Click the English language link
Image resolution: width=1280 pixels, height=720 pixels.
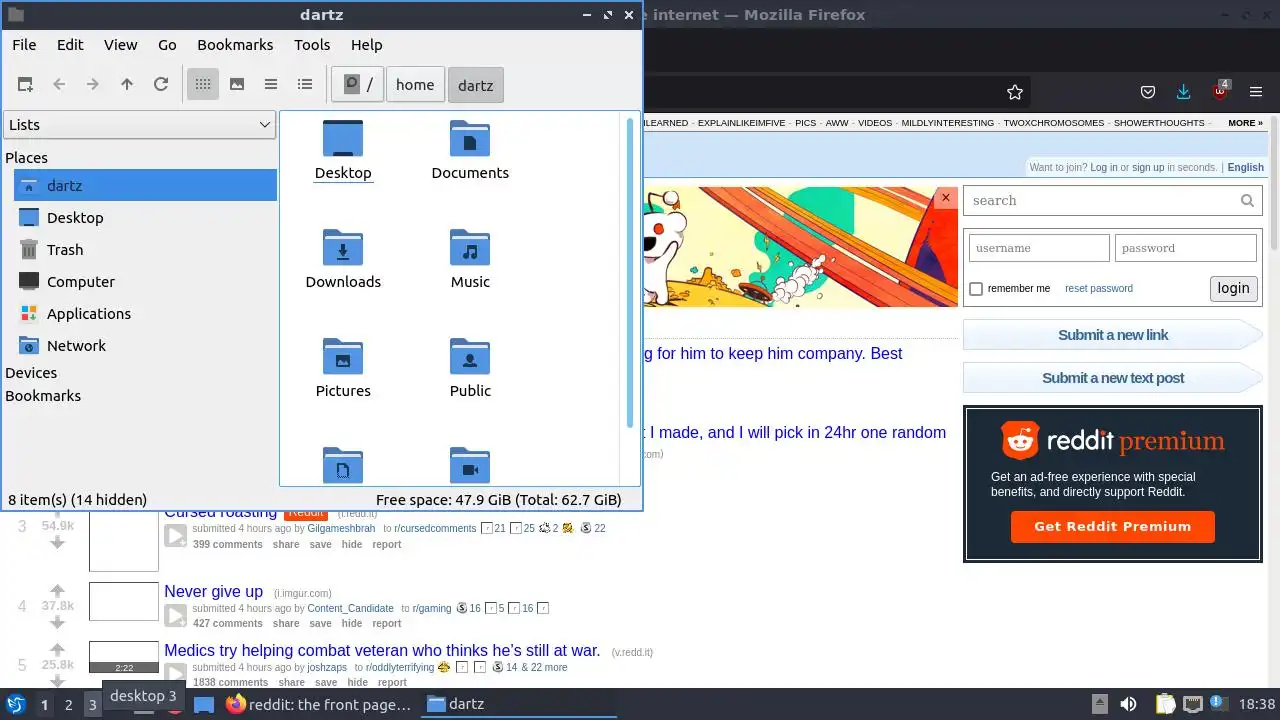coord(1246,167)
